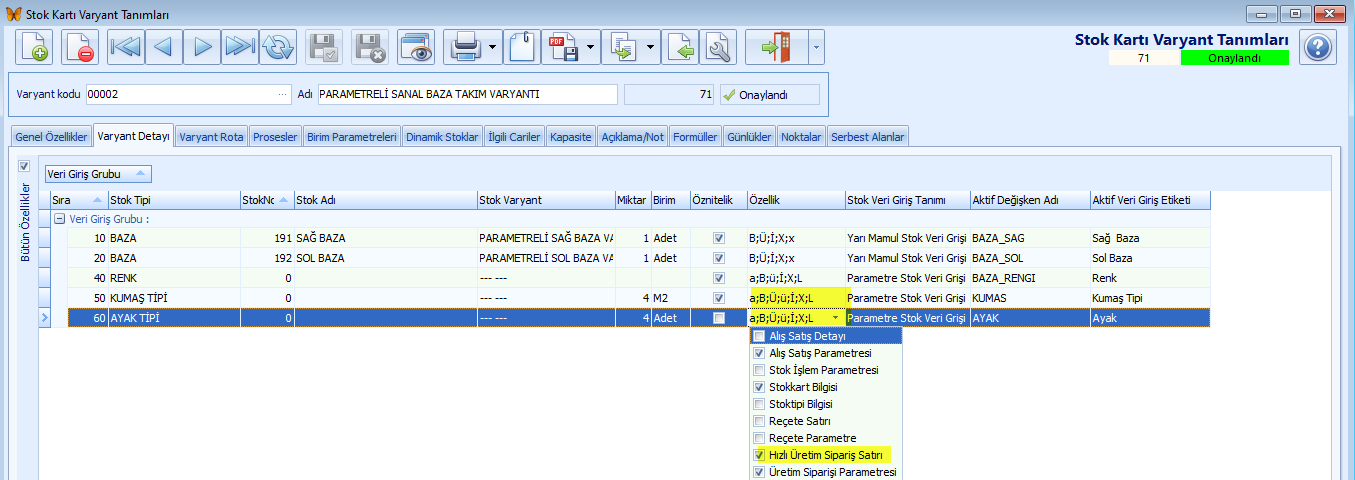Click the refresh records icon
The image size is (1355, 480).
(278, 47)
